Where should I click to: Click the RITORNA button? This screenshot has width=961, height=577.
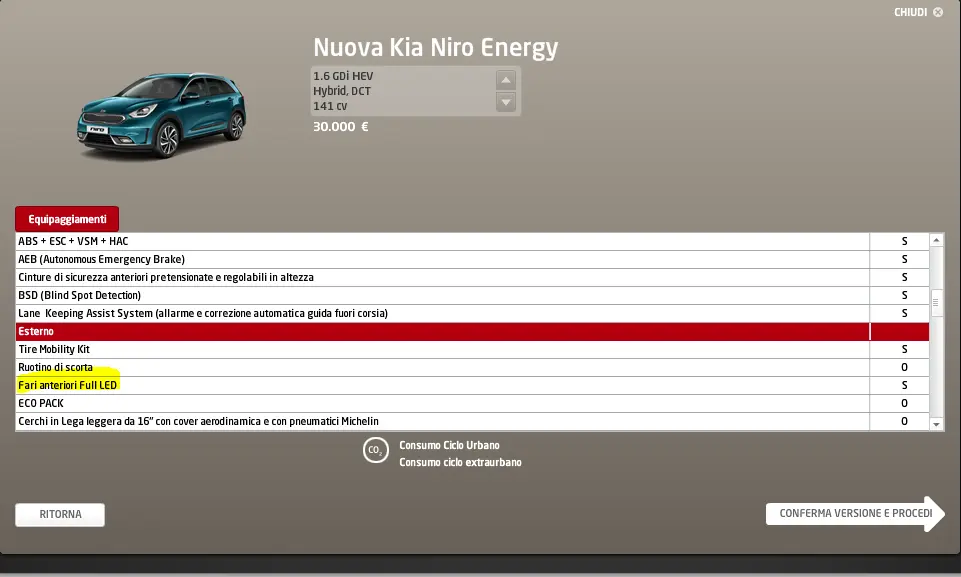[60, 514]
